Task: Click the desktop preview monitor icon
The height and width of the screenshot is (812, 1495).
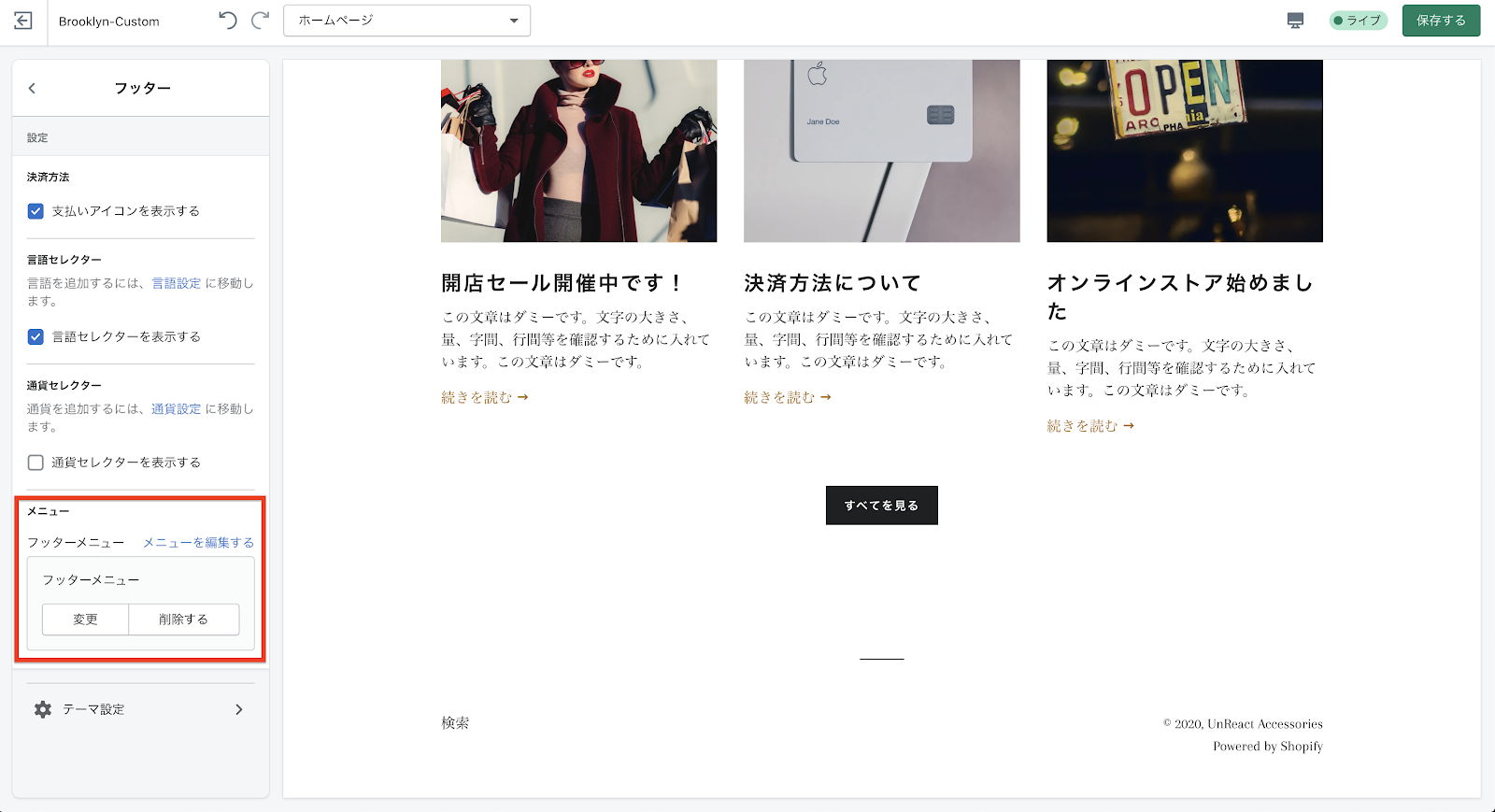Action: [1295, 21]
